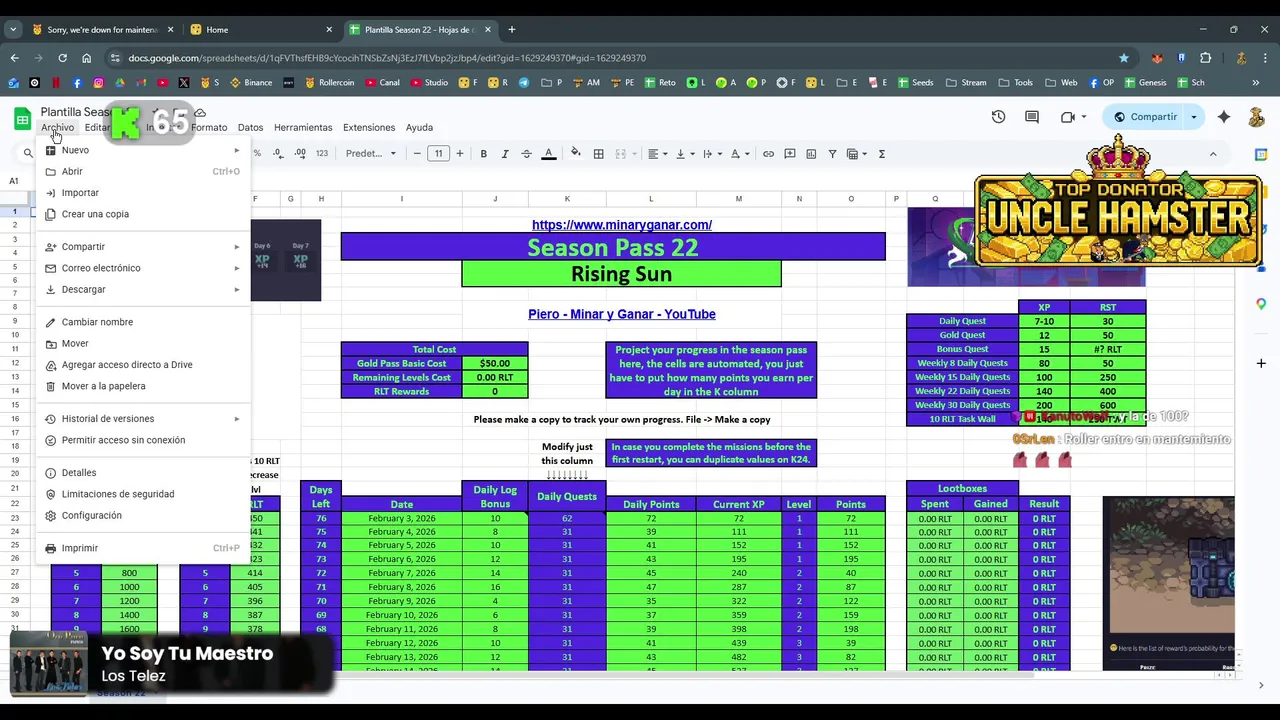The height and width of the screenshot is (720, 1280).
Task: Select Importar in Archivo menu
Action: tap(143, 193)
